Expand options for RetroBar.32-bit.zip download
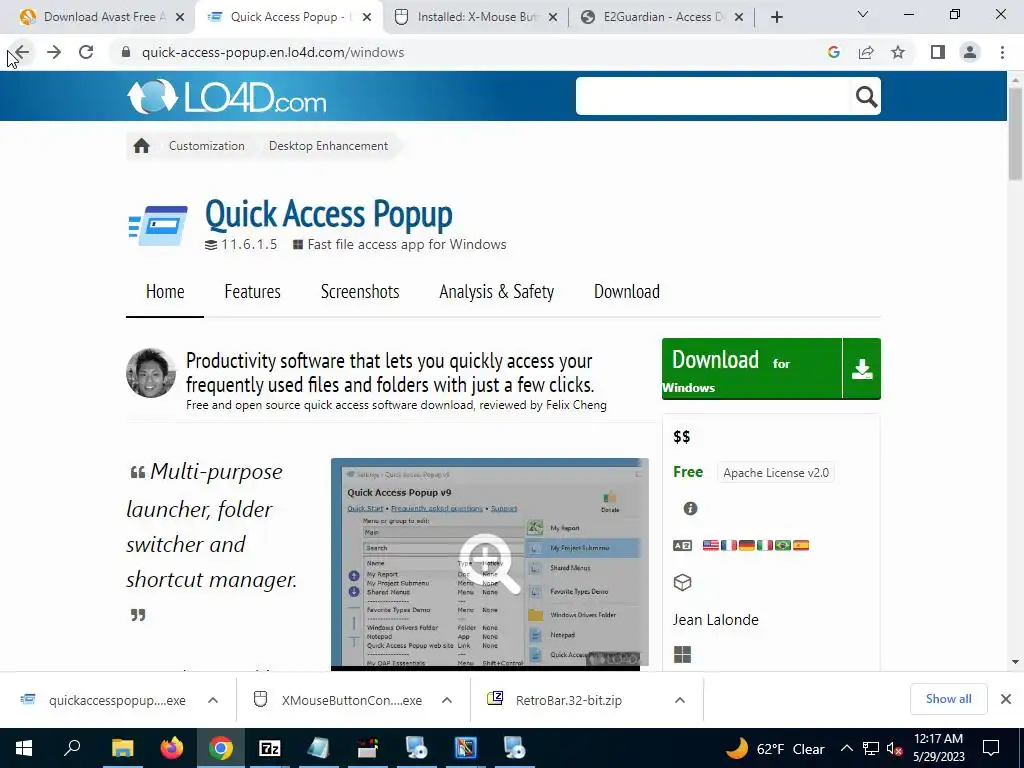Viewport: 1024px width, 768px height. coord(680,700)
